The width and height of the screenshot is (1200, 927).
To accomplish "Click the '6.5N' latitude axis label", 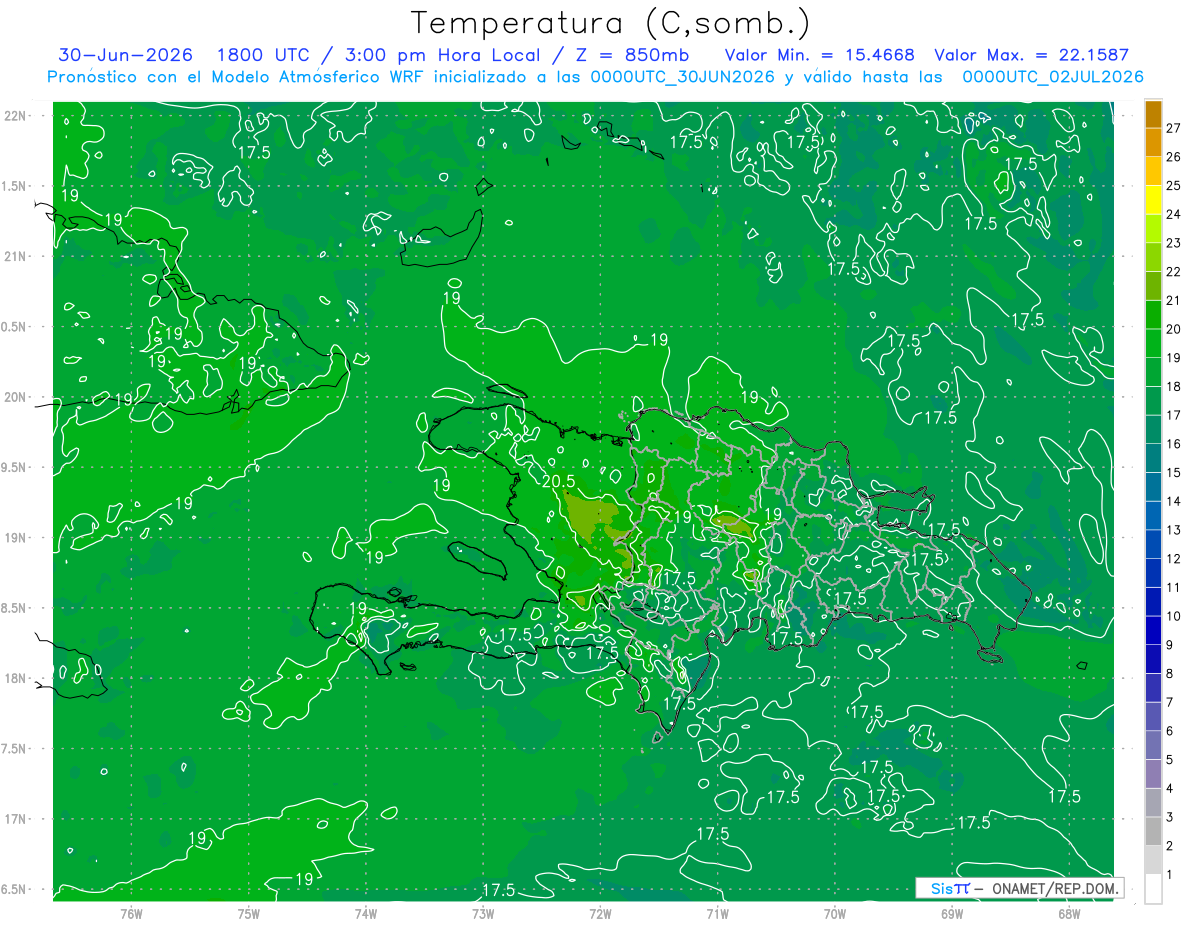I will click(13, 890).
